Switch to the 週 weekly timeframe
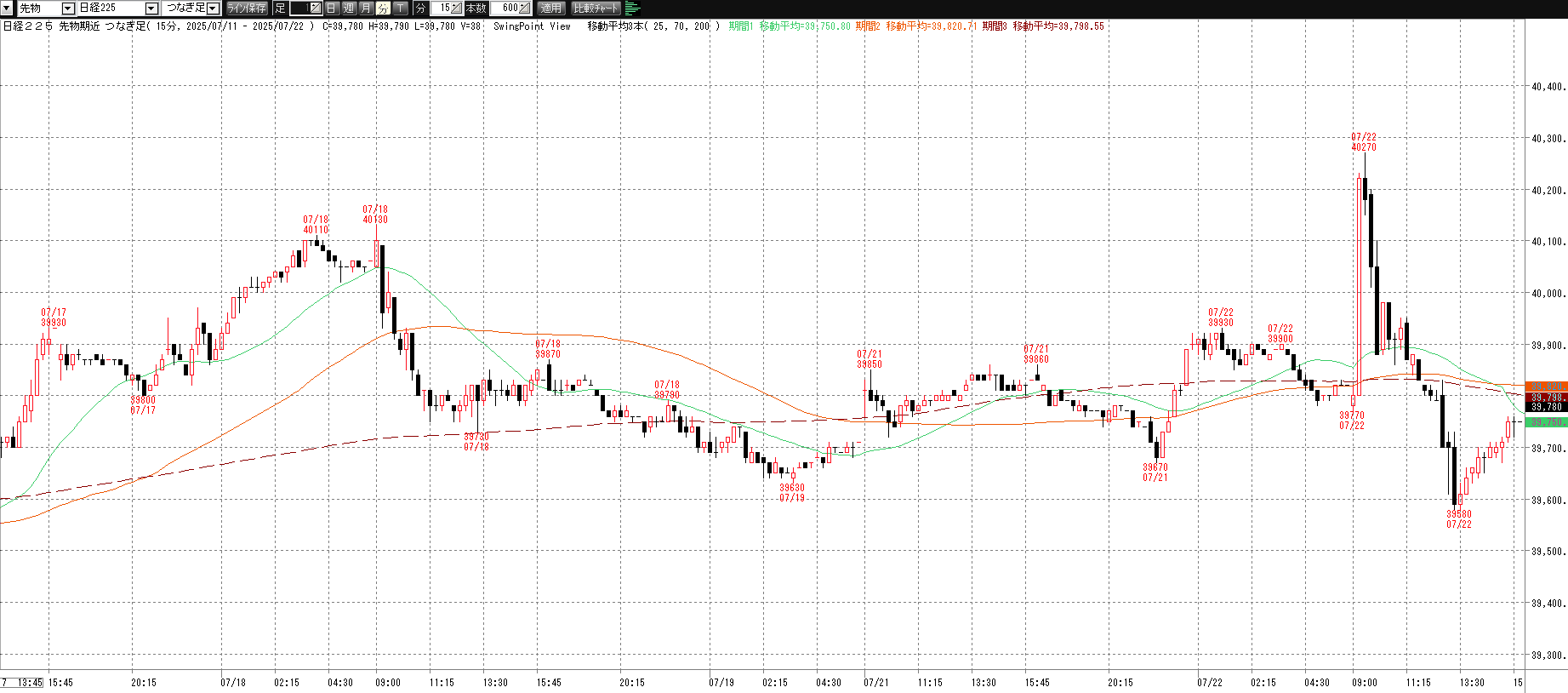1568x693 pixels. click(x=349, y=9)
